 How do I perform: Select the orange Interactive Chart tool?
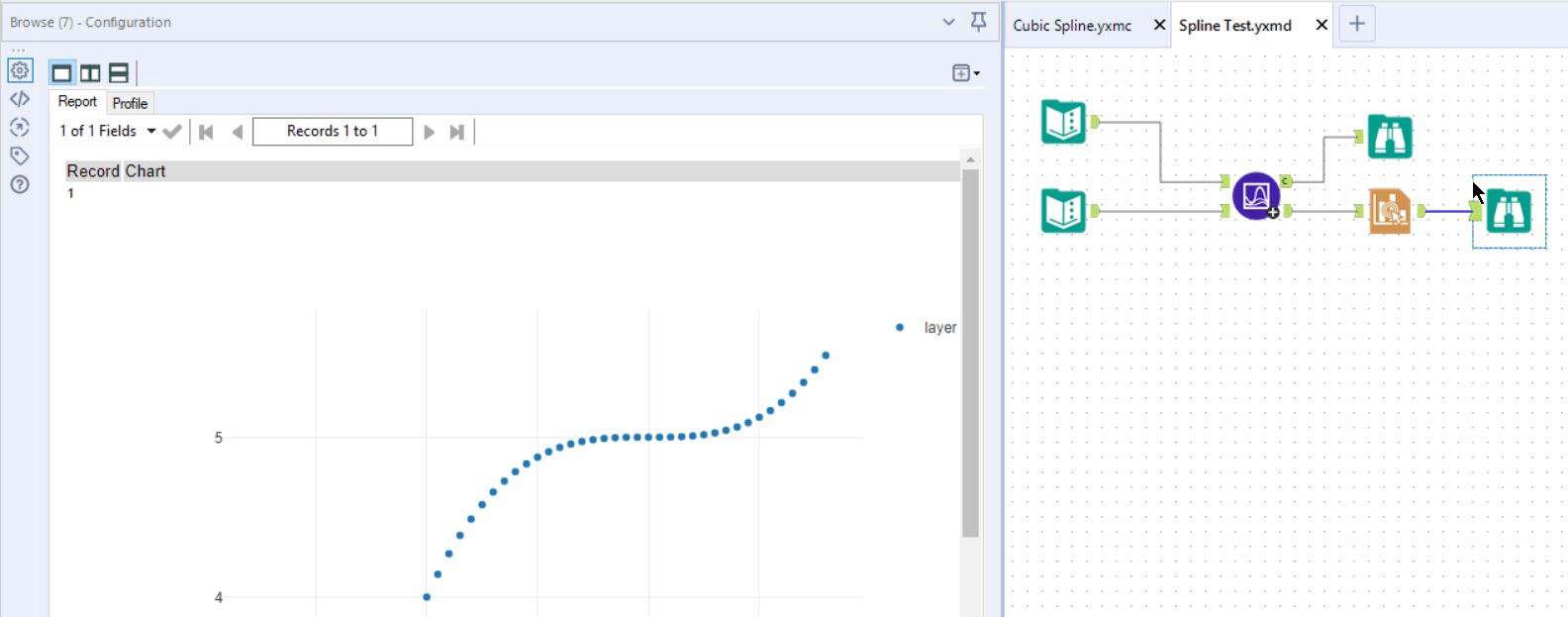[1390, 211]
